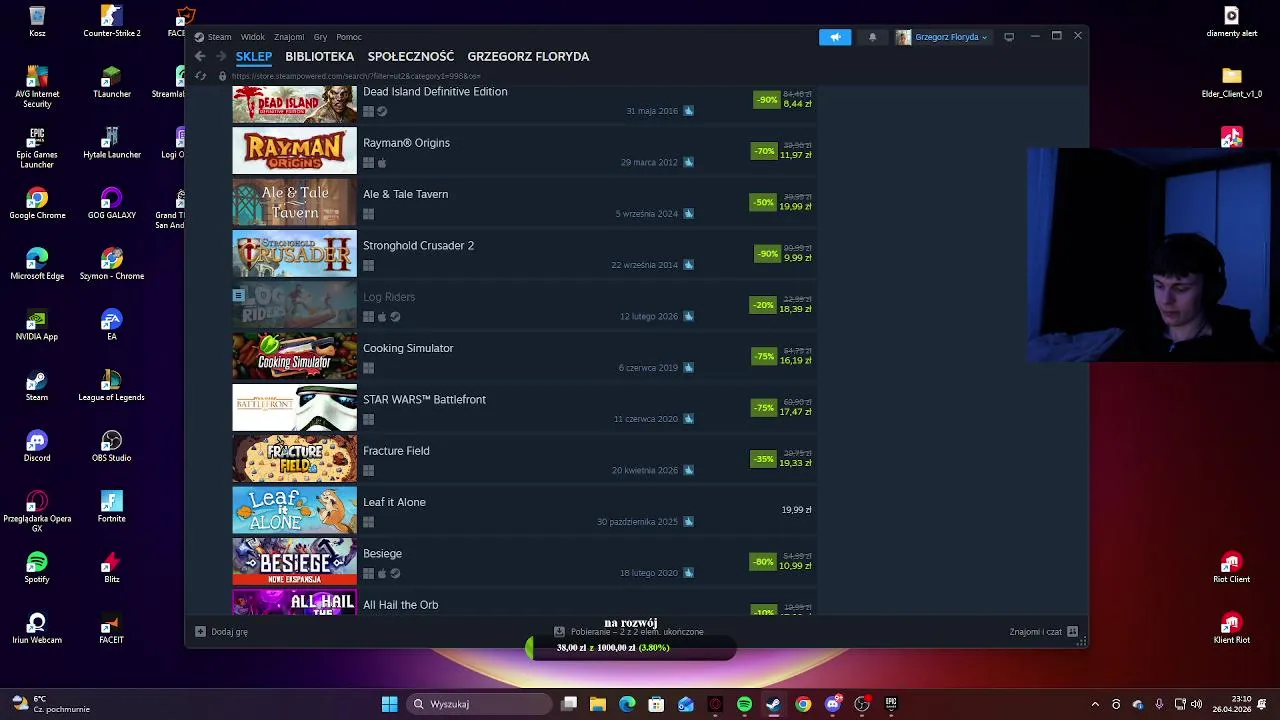
Task: Click the Fracture Field game thumbnail
Action: (294, 459)
